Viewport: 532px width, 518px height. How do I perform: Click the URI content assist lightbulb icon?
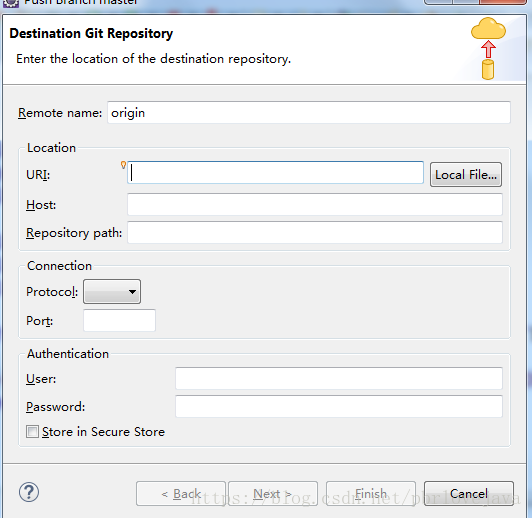pyautogui.click(x=124, y=165)
